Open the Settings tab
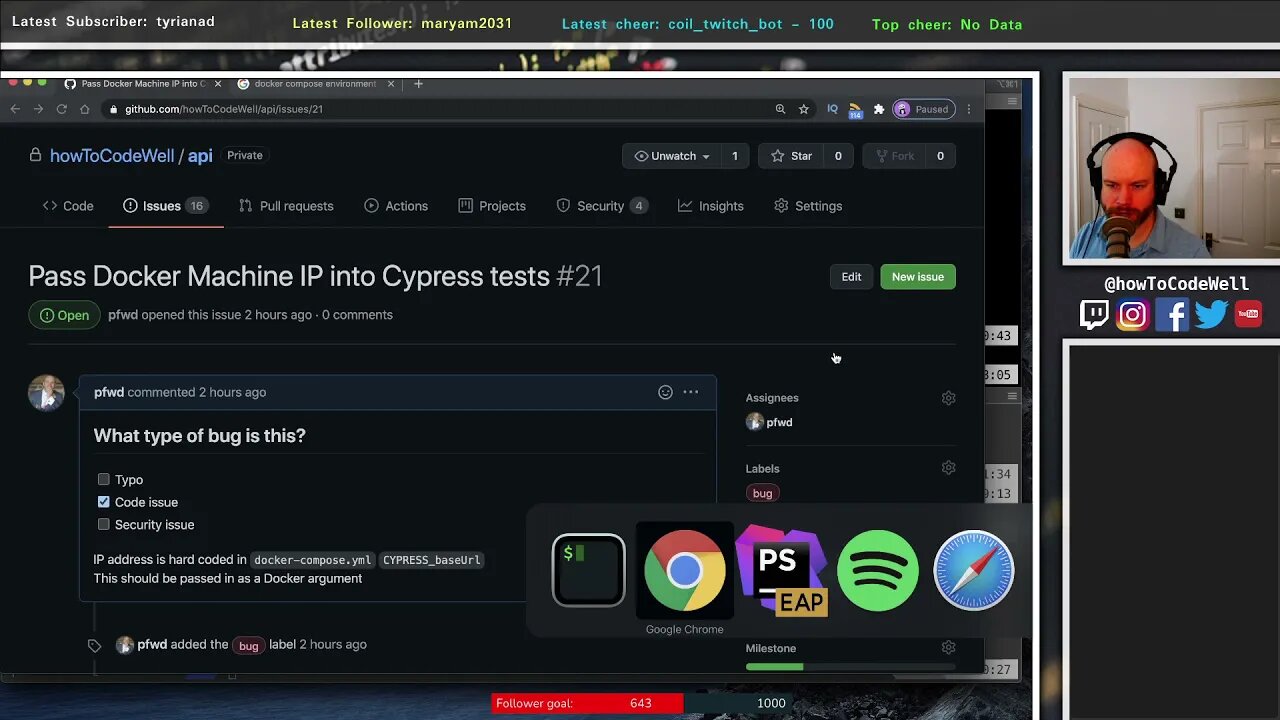 tap(808, 206)
